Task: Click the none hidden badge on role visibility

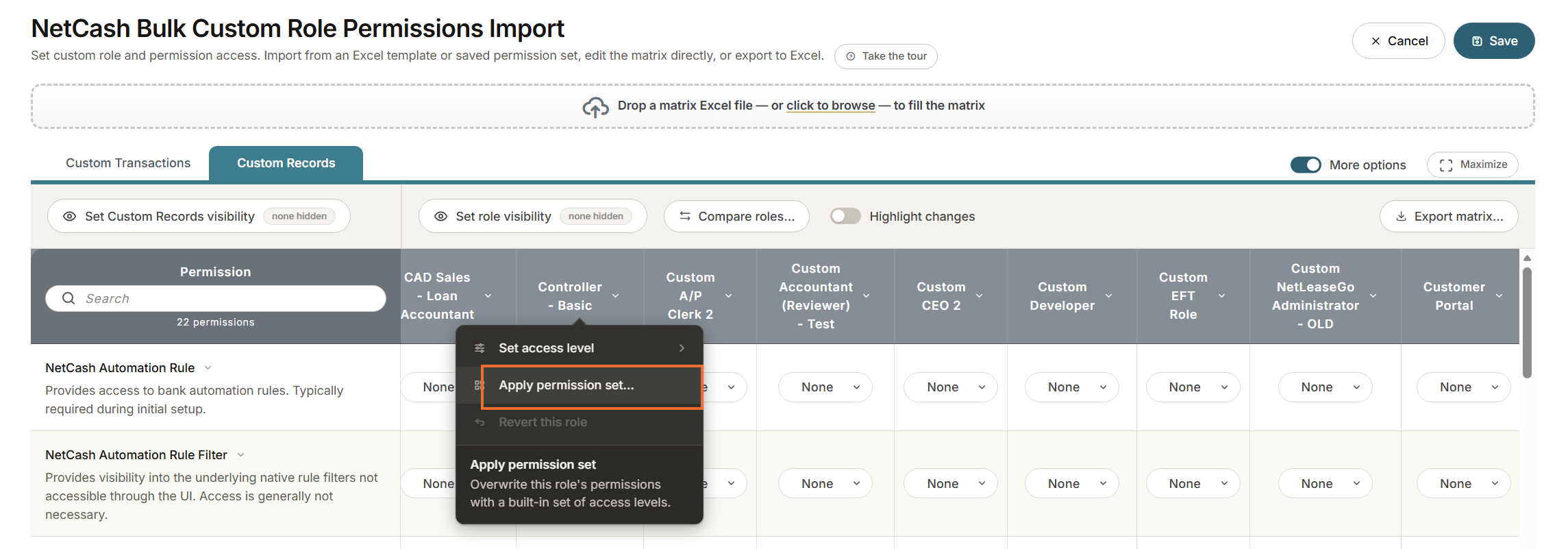Action: 596,217
